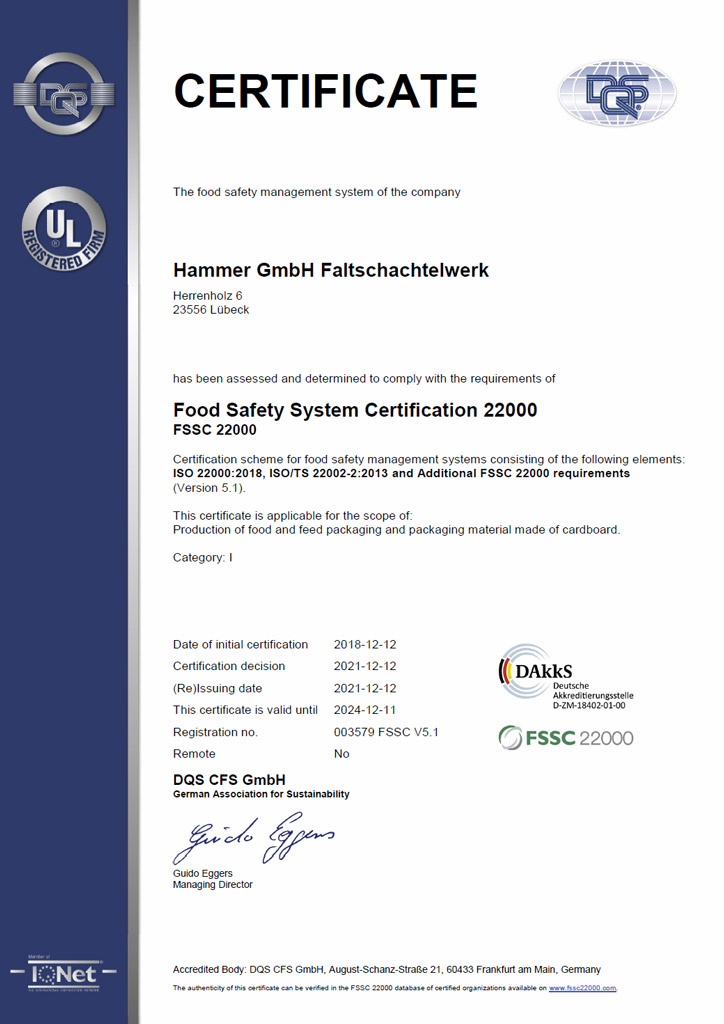Click initial certification date 2018-12-12
The image size is (724, 1024).
point(365,645)
